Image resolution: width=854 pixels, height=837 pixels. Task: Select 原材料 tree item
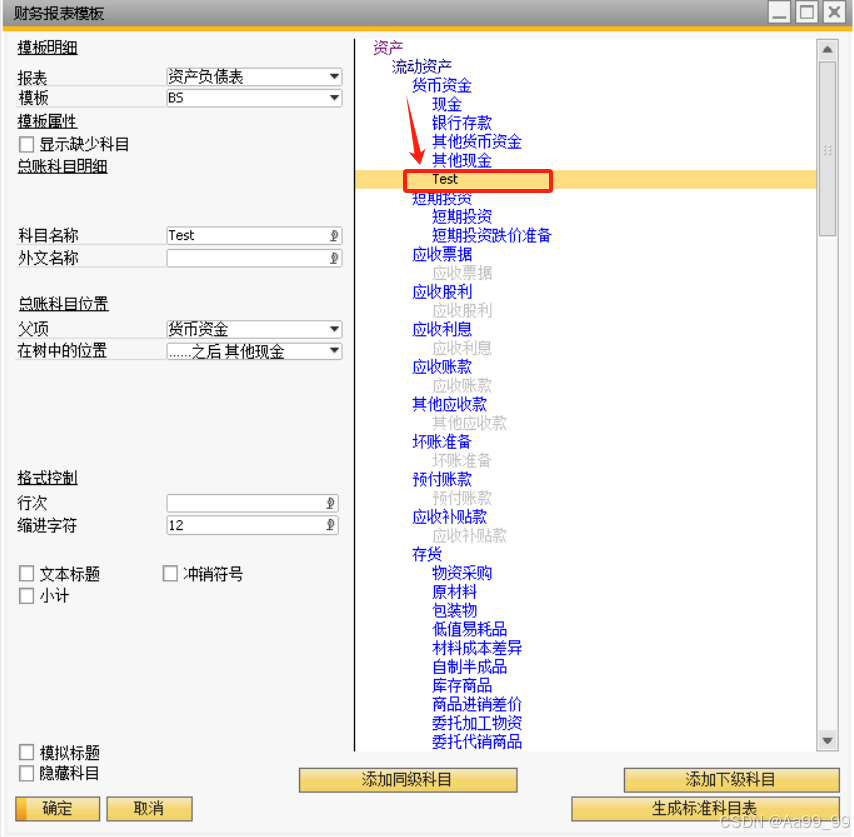point(454,592)
